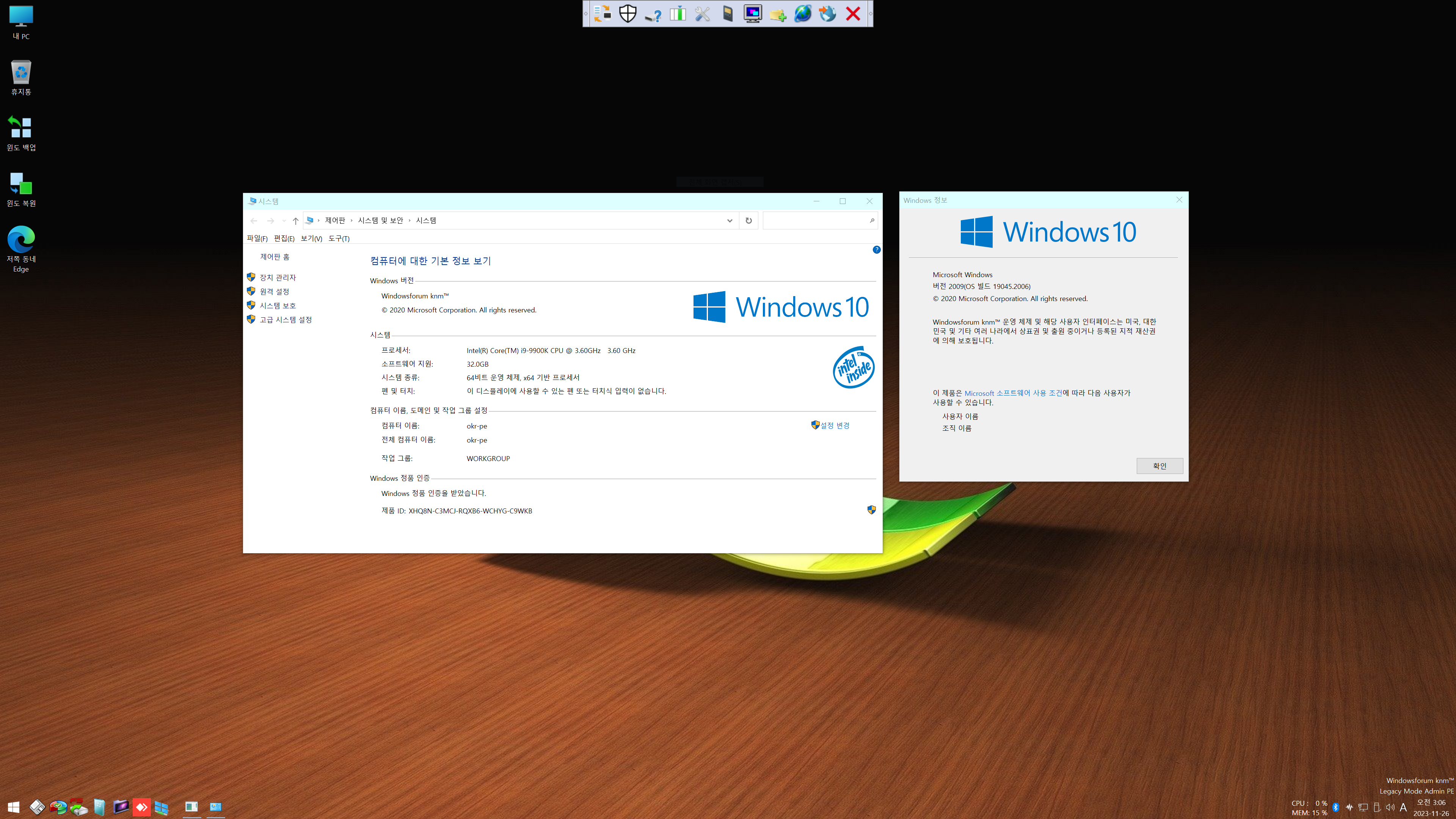1456x819 pixels.
Task: Click the back navigation arrow in 시스템 window
Action: [x=254, y=221]
